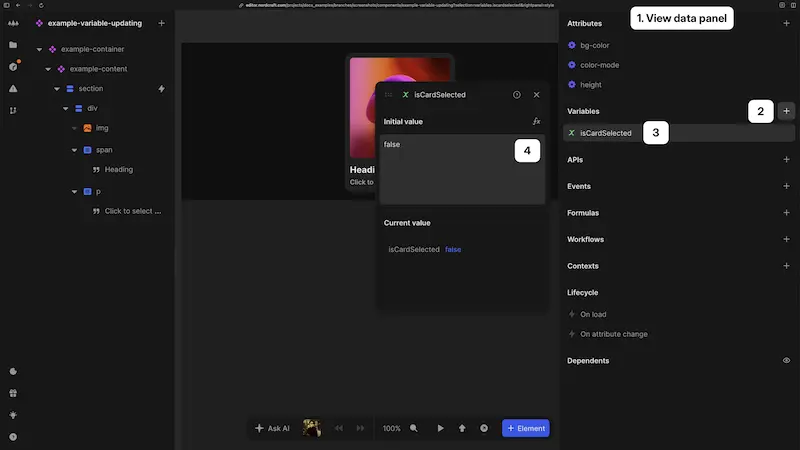Click the redo forward arrows
Screen dimensions: 800x450
[x=360, y=429]
